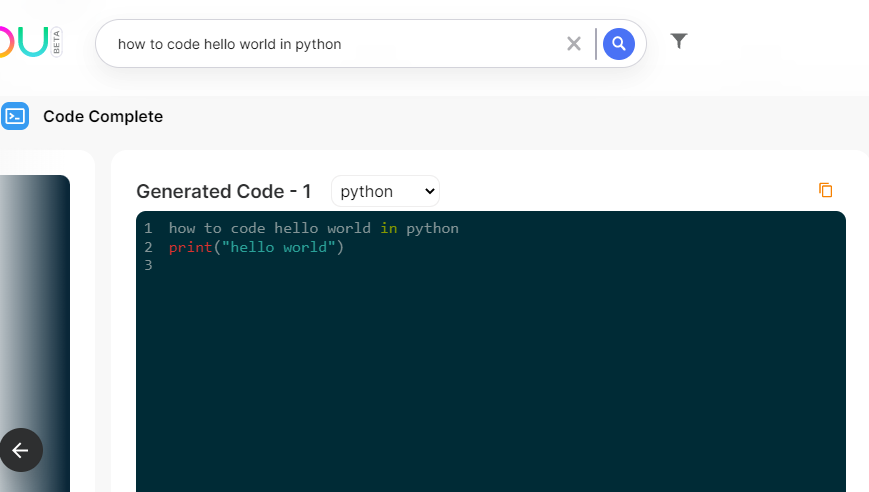Click line number 1 in the code gutter
Screen dimensions: 869x492
click(148, 228)
